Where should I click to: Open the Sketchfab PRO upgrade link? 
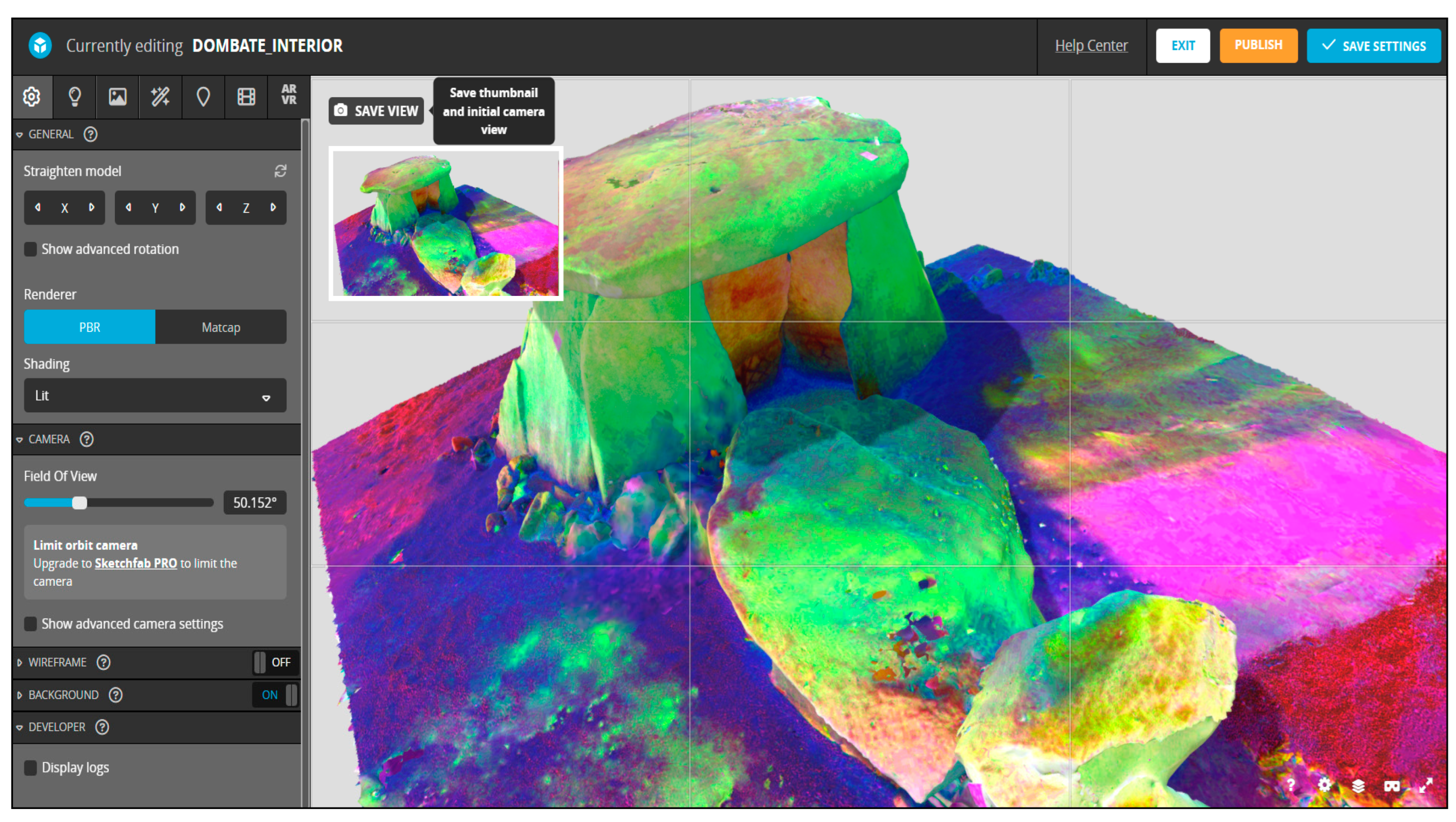(135, 563)
